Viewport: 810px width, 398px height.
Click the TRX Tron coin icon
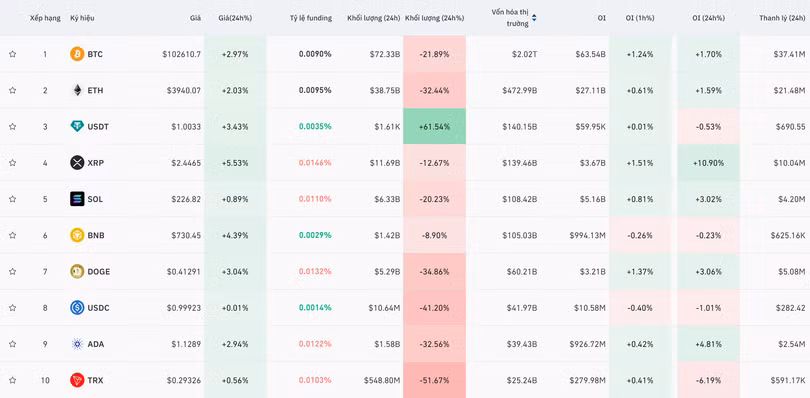pos(77,380)
